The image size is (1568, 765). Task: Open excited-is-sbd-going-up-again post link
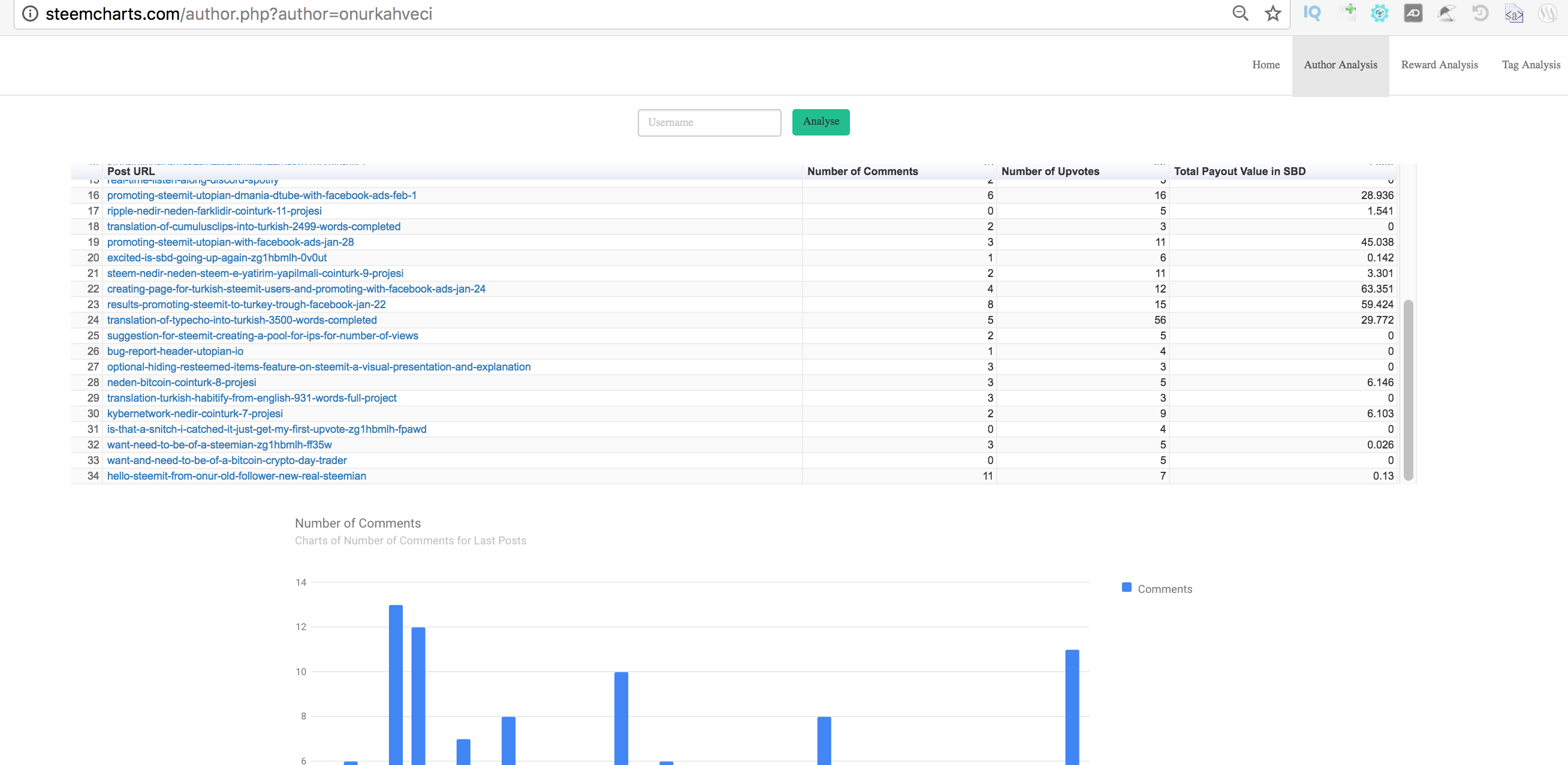coord(217,258)
